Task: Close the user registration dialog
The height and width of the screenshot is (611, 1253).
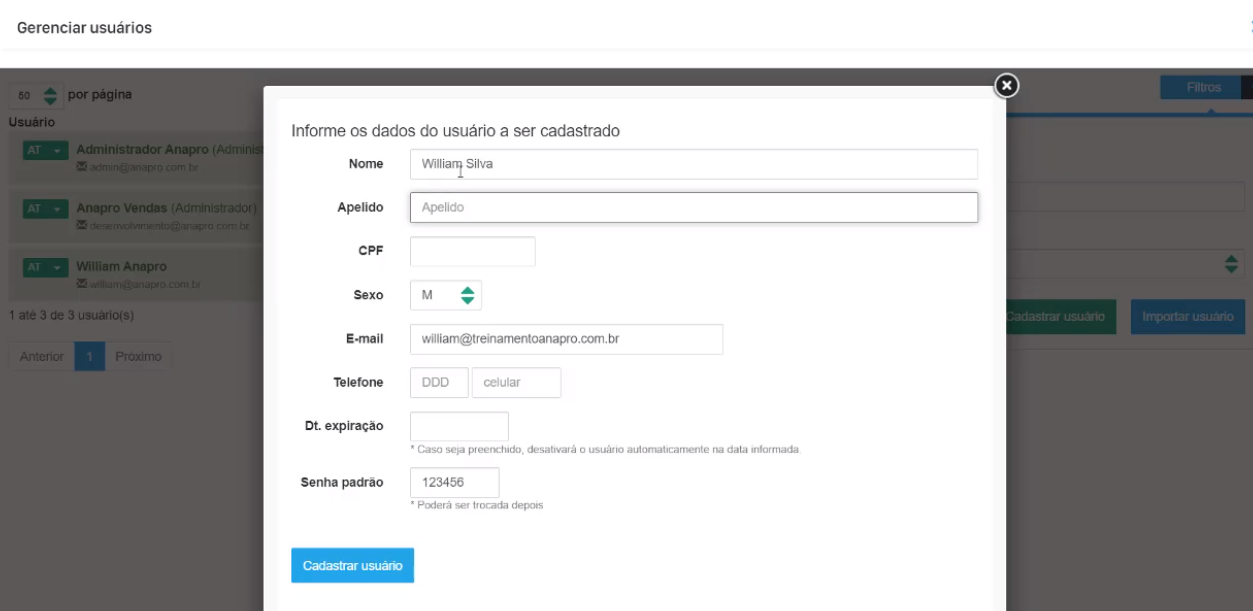Action: (1006, 86)
